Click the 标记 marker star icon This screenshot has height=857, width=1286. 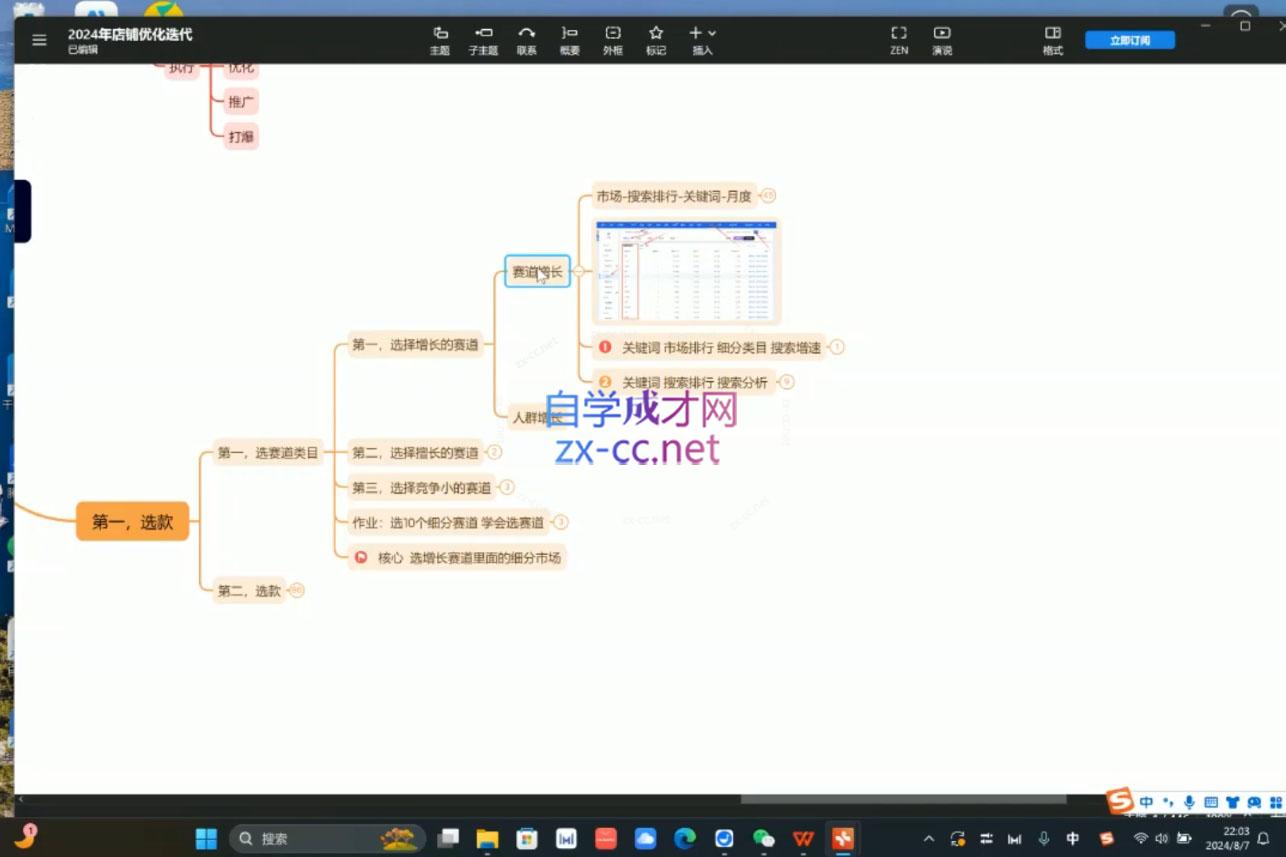(x=656, y=40)
